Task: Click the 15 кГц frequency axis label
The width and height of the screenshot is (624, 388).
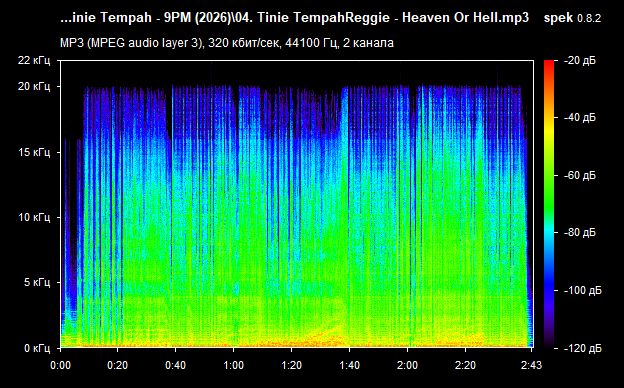Action: click(x=34, y=152)
